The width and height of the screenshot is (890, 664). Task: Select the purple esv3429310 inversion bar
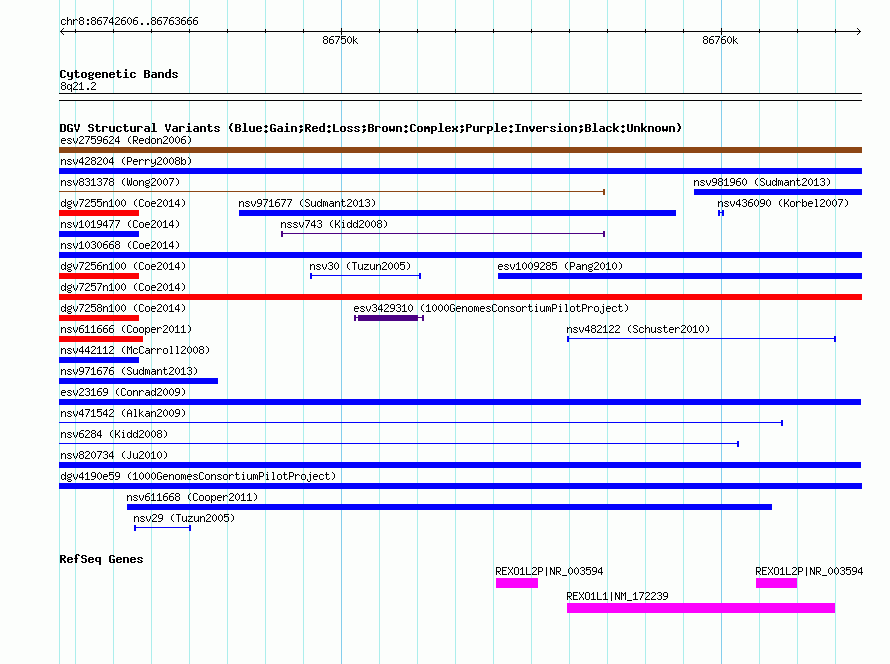click(389, 318)
